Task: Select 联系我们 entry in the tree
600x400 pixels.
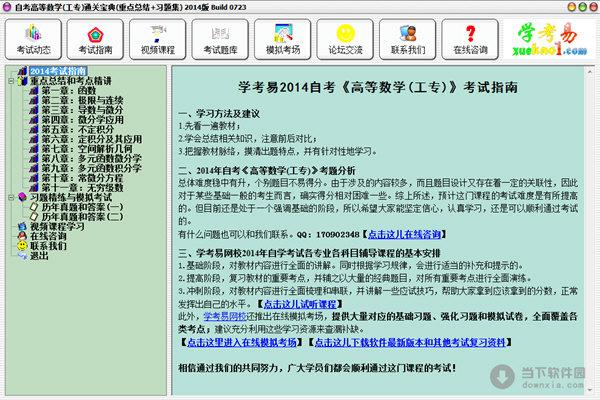Action: (x=48, y=246)
